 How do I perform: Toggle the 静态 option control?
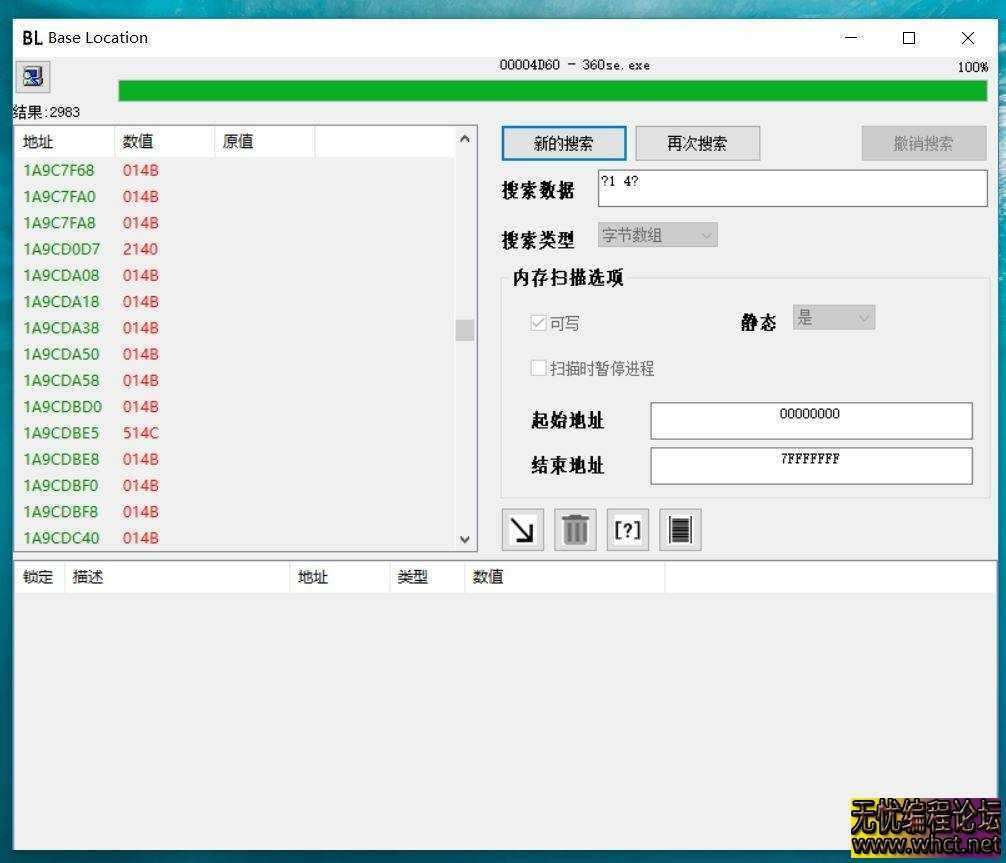click(x=834, y=317)
